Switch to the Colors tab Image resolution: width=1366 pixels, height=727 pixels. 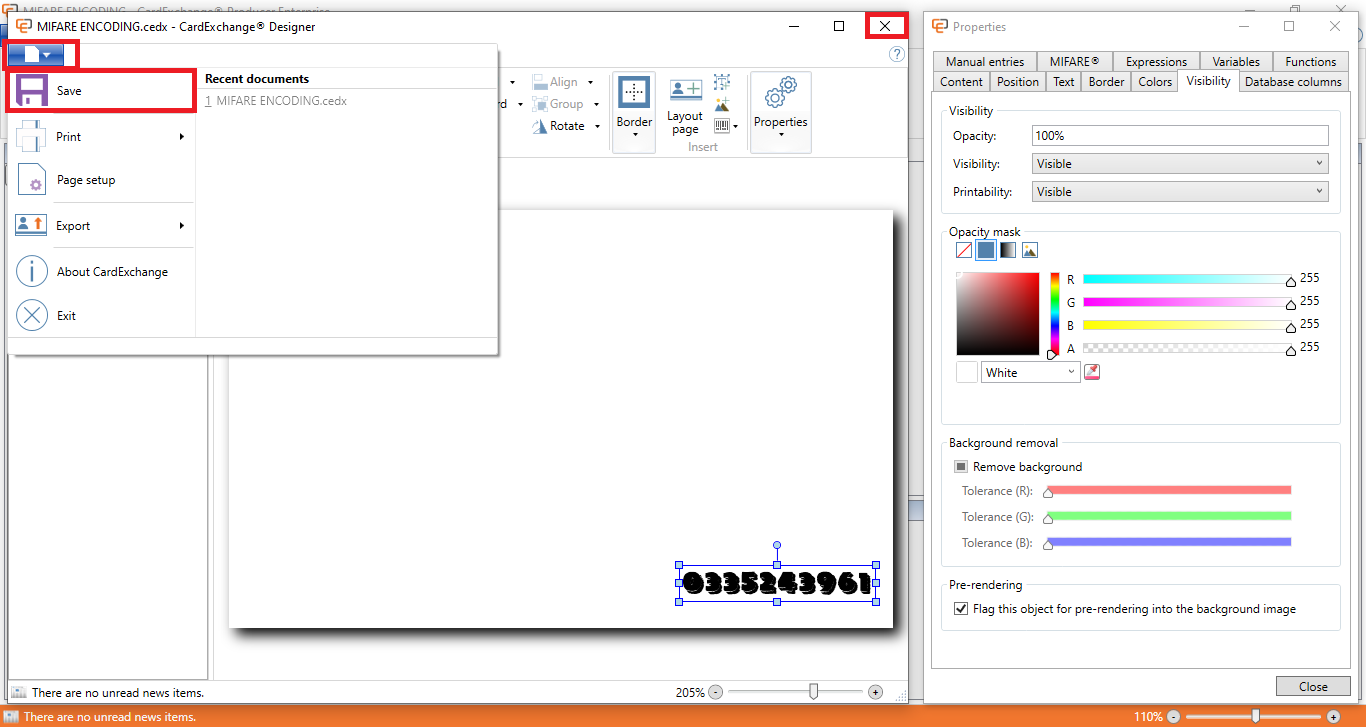coord(1155,82)
